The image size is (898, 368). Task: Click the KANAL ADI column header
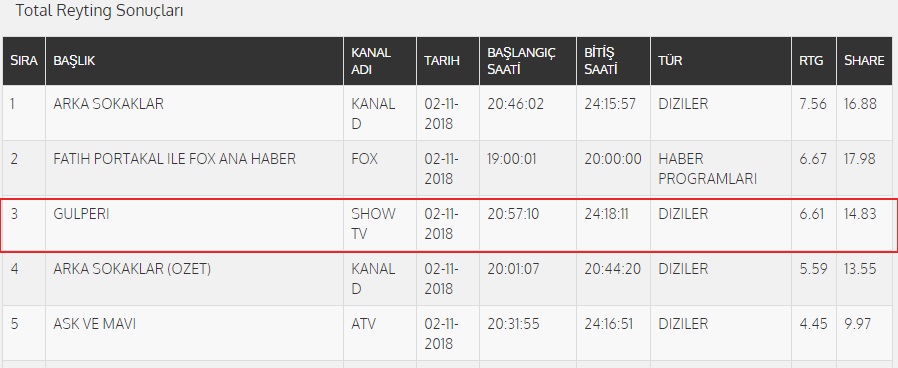click(380, 61)
